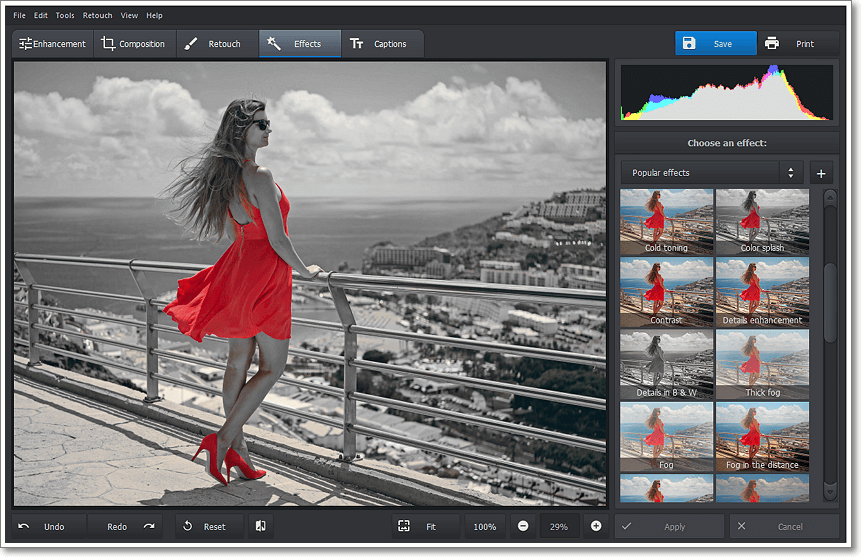Switch to the Captions tab

point(381,44)
